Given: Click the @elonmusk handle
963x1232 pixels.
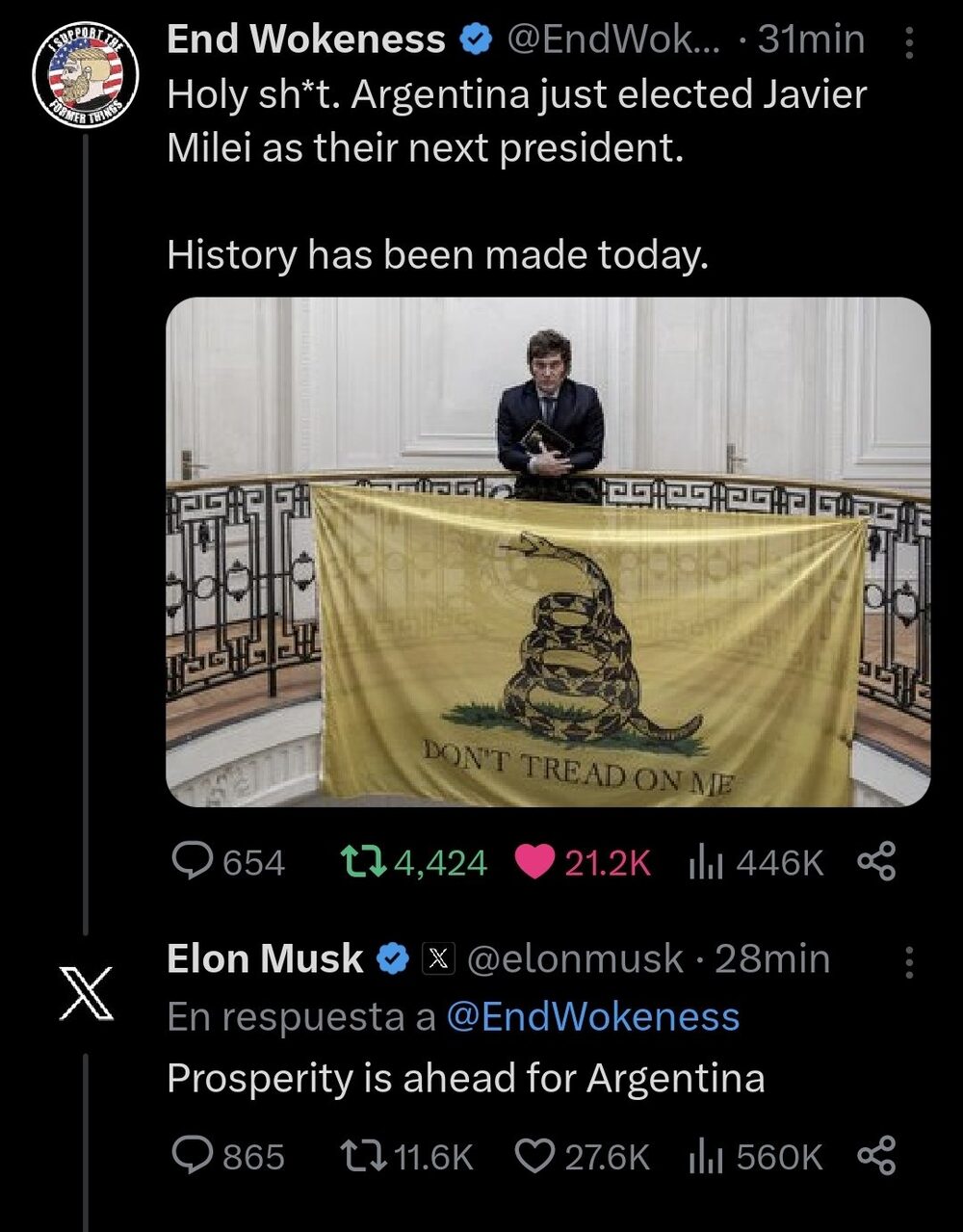Looking at the screenshot, I should coord(575,959).
